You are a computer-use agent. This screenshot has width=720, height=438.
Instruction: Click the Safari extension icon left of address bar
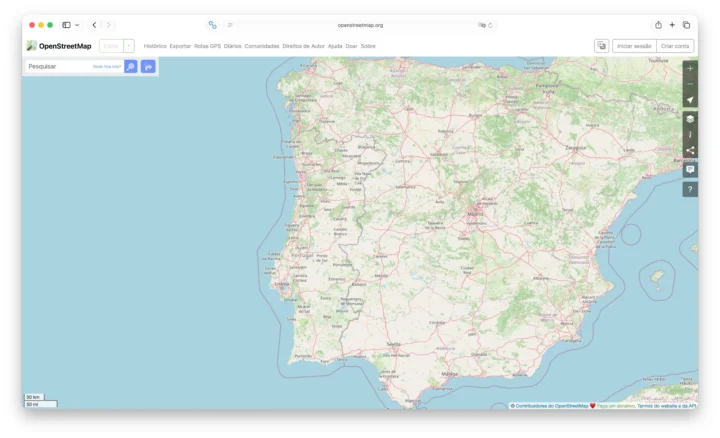(212, 25)
